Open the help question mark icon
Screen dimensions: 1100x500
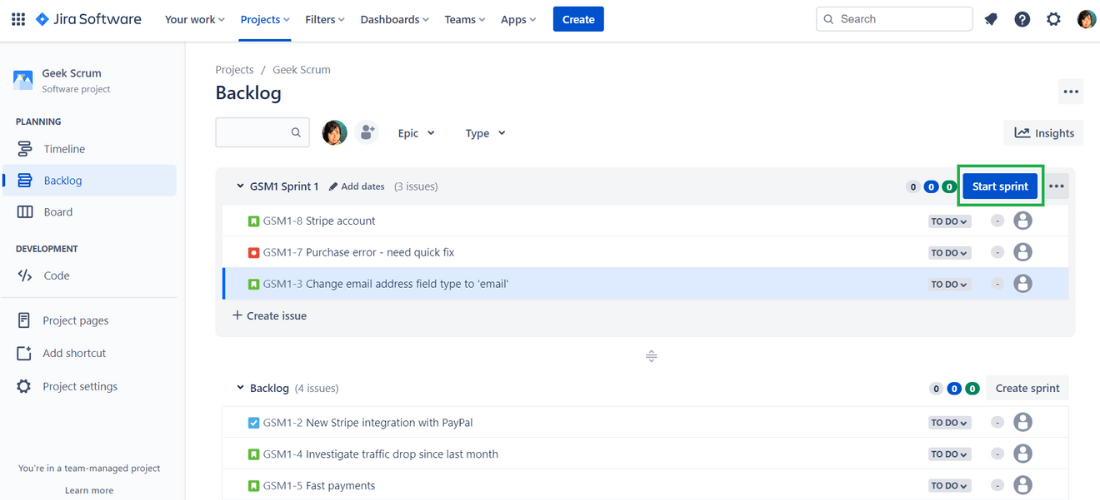1022,20
